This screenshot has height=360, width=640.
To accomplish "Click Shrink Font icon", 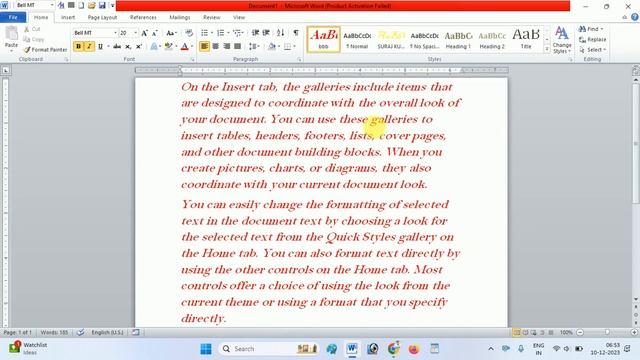I will coord(155,33).
